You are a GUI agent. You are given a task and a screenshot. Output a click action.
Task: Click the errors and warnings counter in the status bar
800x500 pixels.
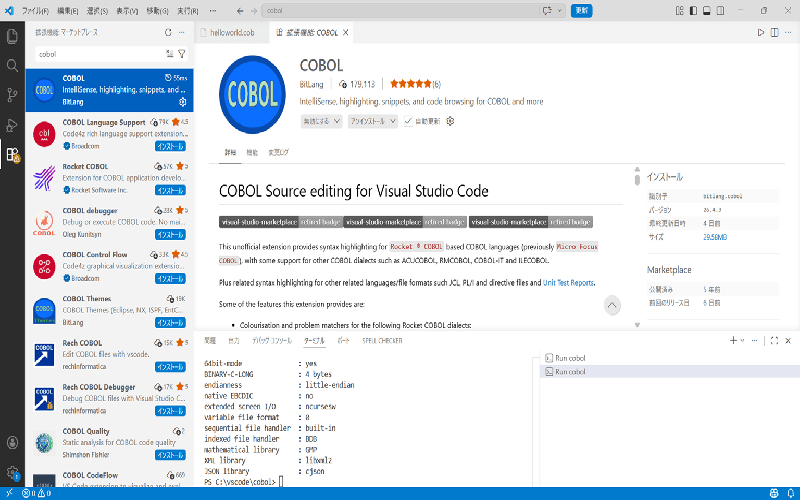point(36,493)
